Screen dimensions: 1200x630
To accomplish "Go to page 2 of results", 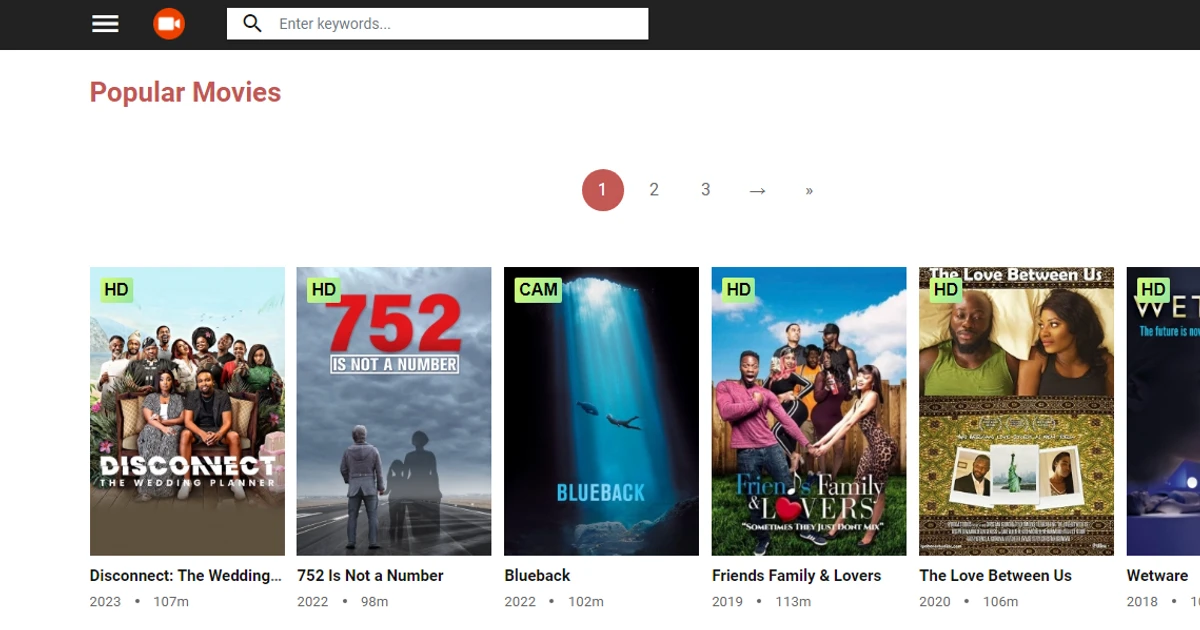I will point(654,190).
